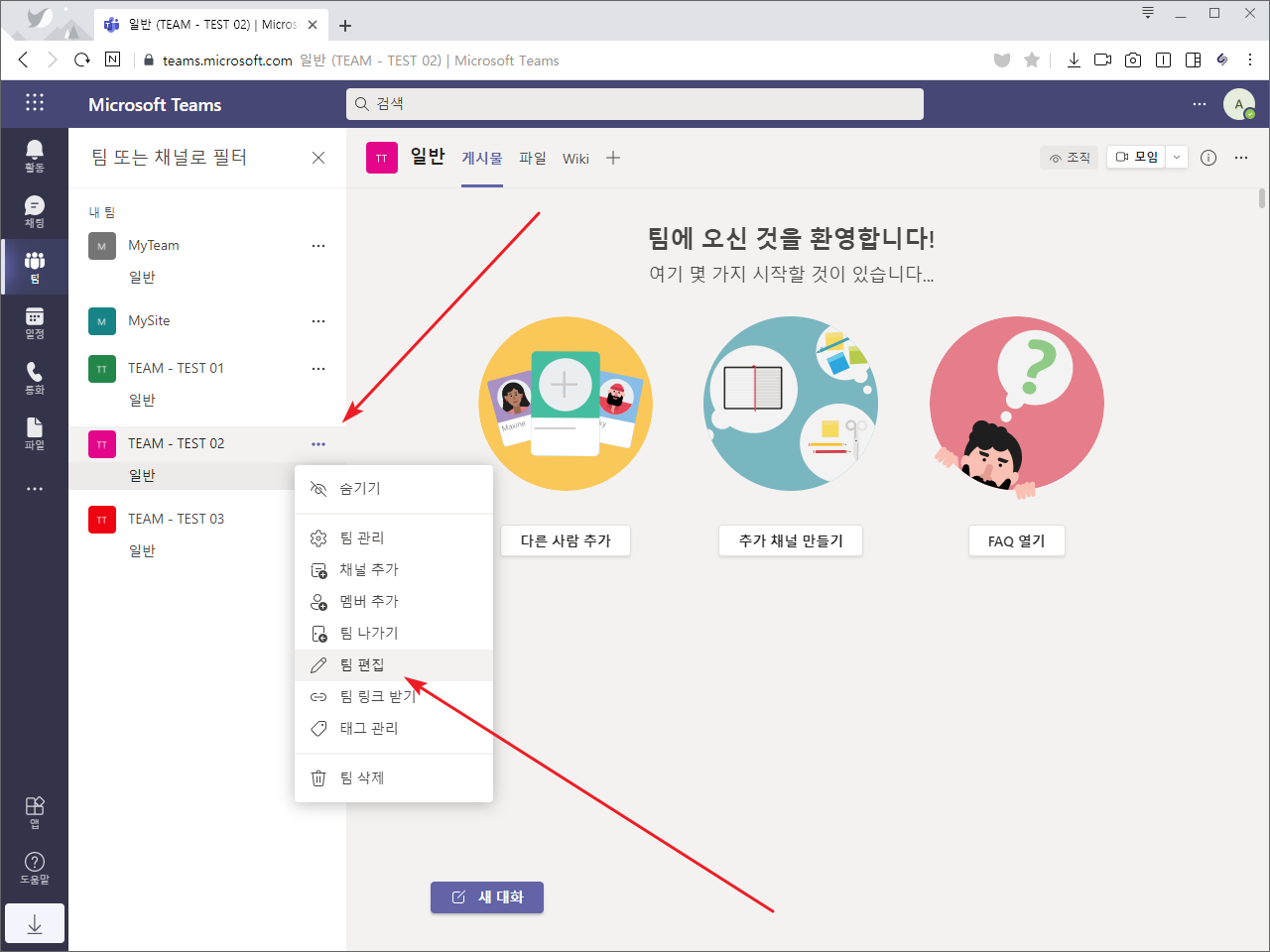Choose 채널 추가 menu entry
Image resolution: width=1270 pixels, height=952 pixels.
[394, 569]
